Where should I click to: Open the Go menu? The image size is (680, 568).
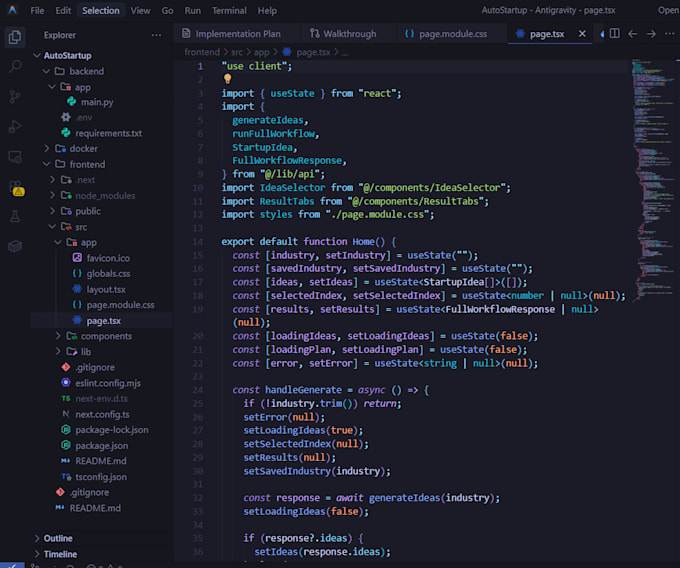click(x=167, y=10)
